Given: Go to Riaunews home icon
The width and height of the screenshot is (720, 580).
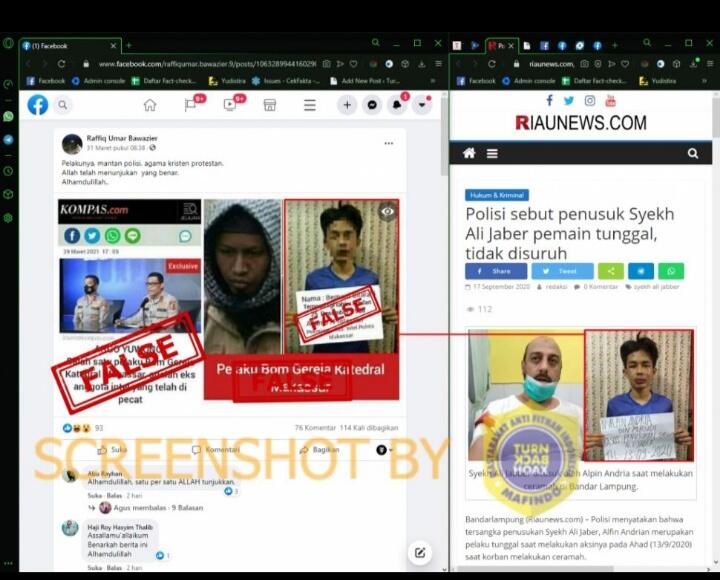Looking at the screenshot, I should pyautogui.click(x=469, y=153).
